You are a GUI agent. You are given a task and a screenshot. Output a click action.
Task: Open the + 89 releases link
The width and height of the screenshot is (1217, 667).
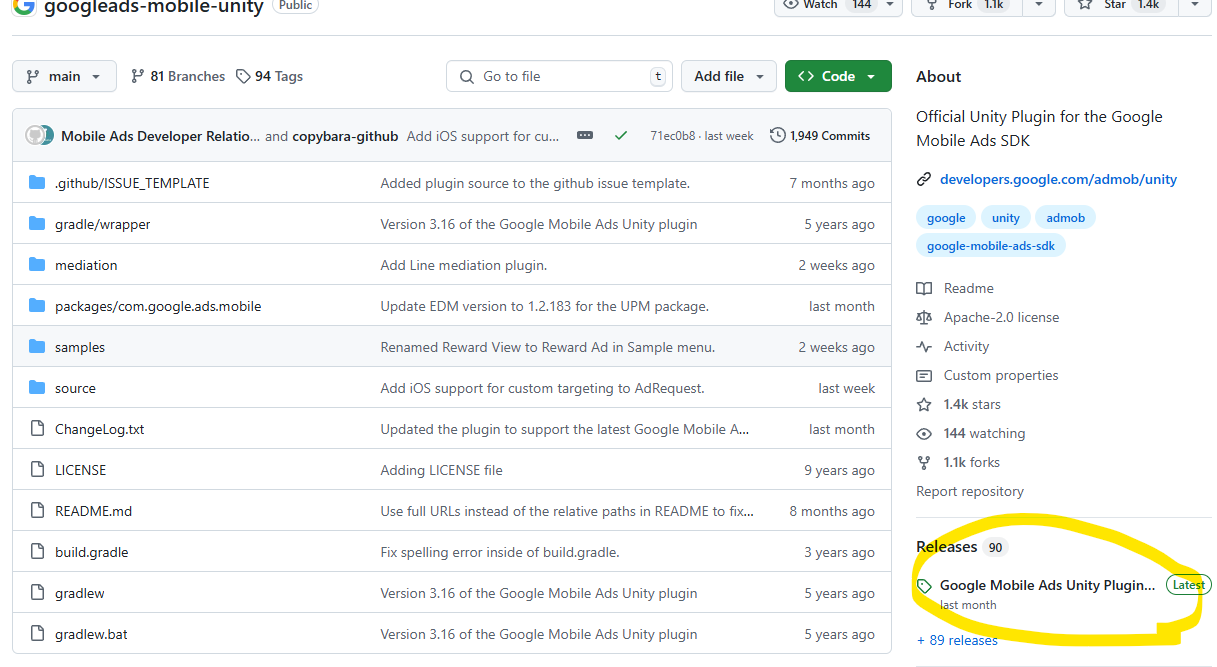point(957,640)
